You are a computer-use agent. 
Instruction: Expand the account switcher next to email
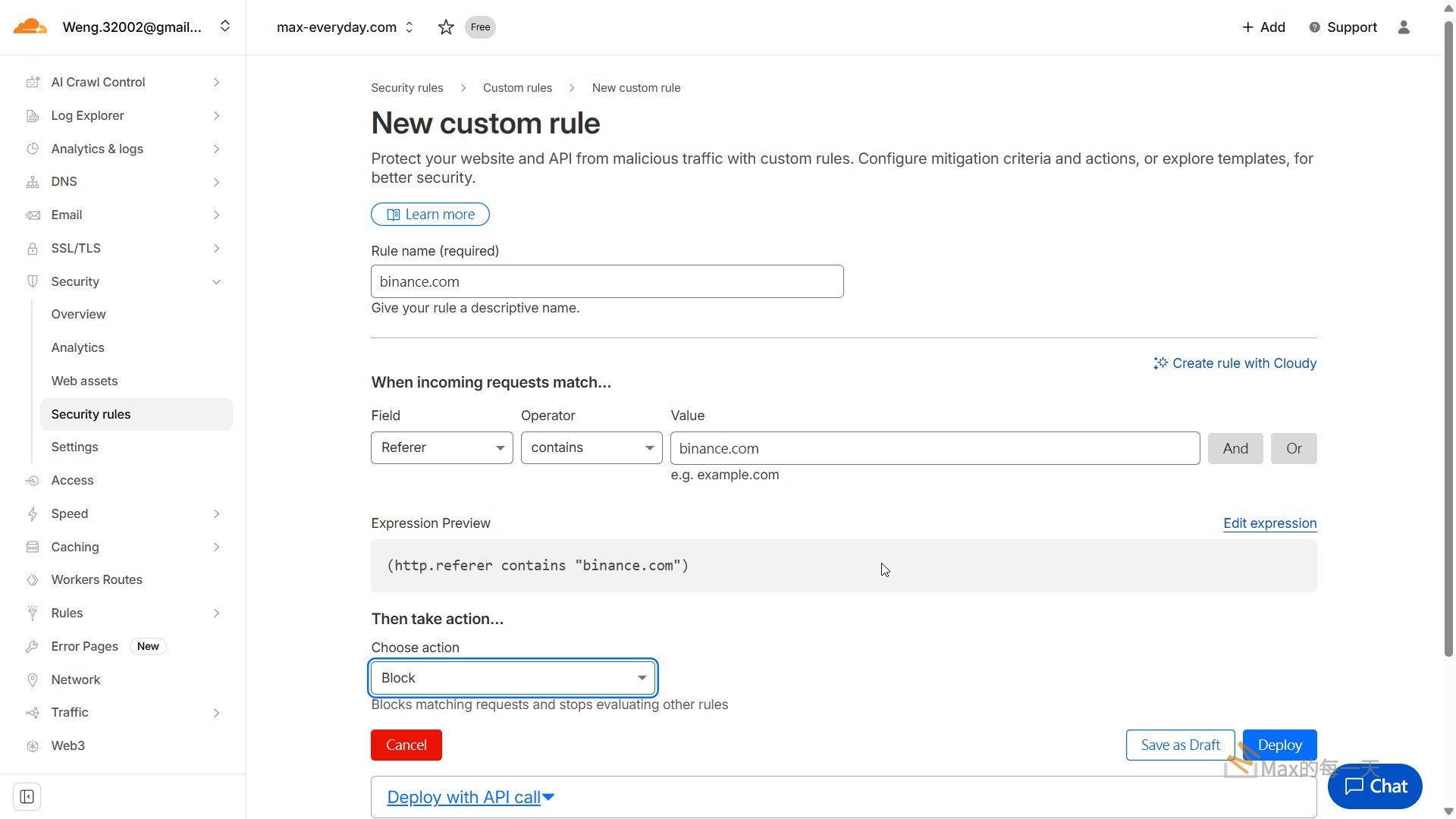[x=224, y=27]
